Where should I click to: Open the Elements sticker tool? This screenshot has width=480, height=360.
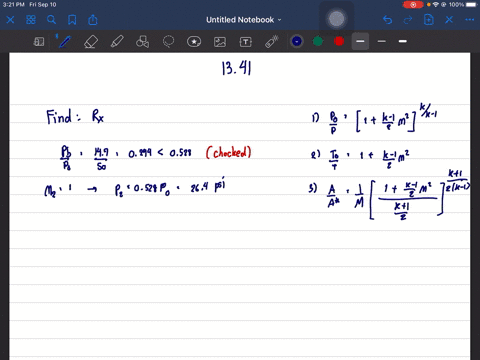(x=194, y=42)
